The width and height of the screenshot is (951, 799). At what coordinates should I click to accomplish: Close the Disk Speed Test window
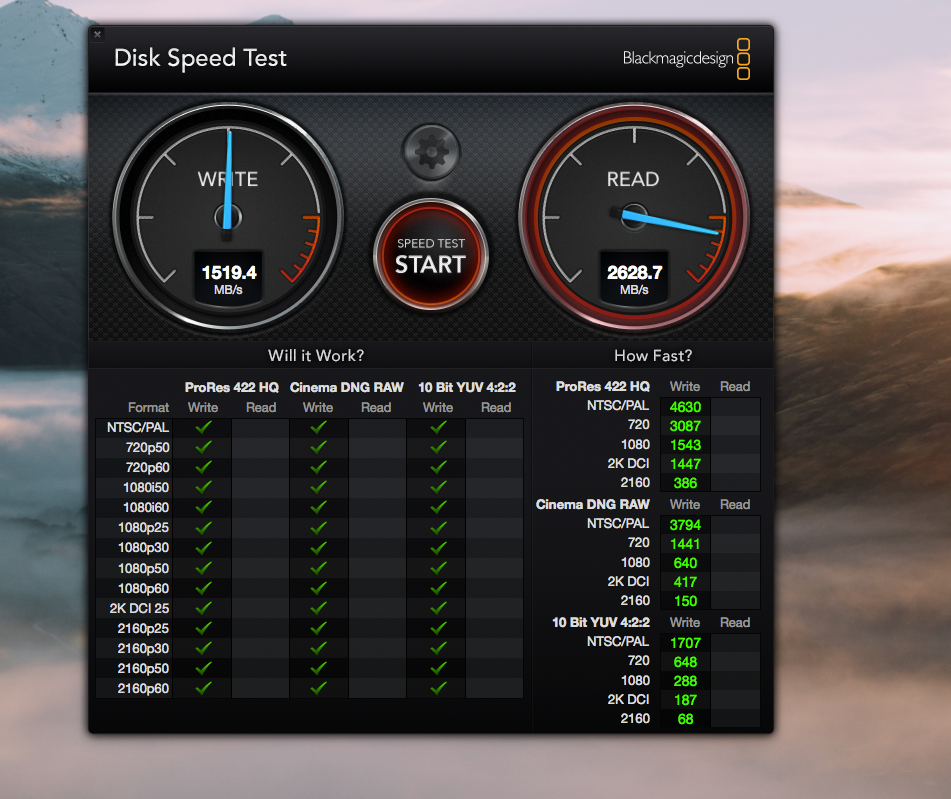click(98, 35)
